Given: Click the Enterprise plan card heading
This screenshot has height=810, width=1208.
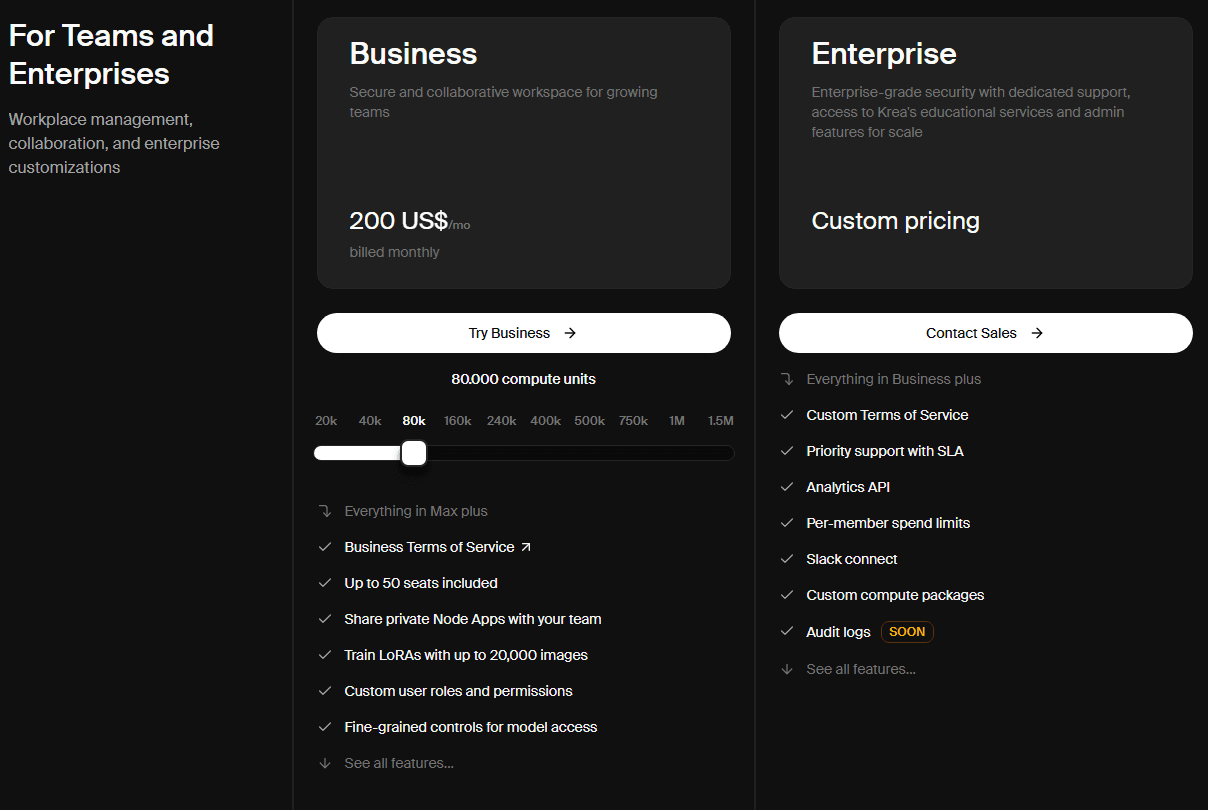Looking at the screenshot, I should coord(884,53).
